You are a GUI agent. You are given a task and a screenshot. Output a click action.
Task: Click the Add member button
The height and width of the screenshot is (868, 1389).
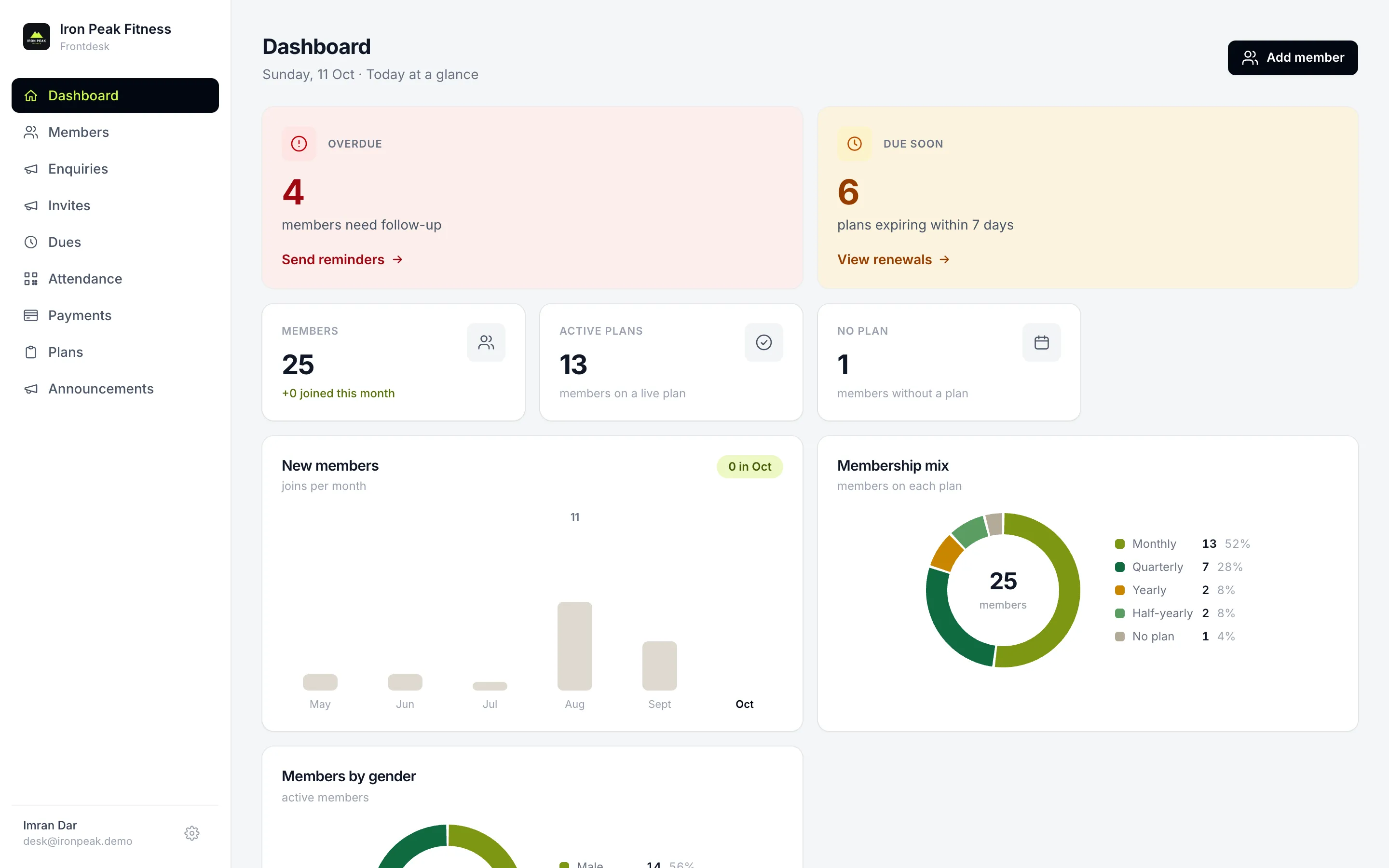pos(1293,57)
